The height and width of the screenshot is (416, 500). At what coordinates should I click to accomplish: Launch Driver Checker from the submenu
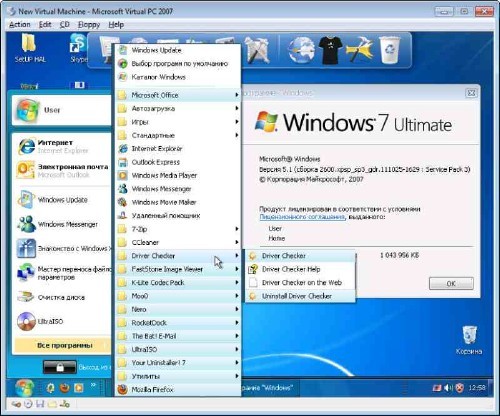tap(300, 256)
